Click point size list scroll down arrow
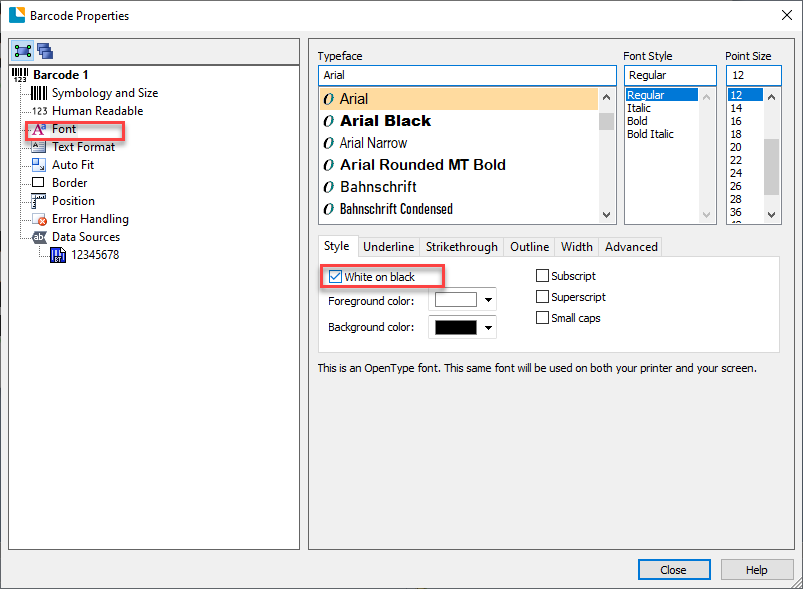The image size is (803, 589). pyautogui.click(x=772, y=215)
